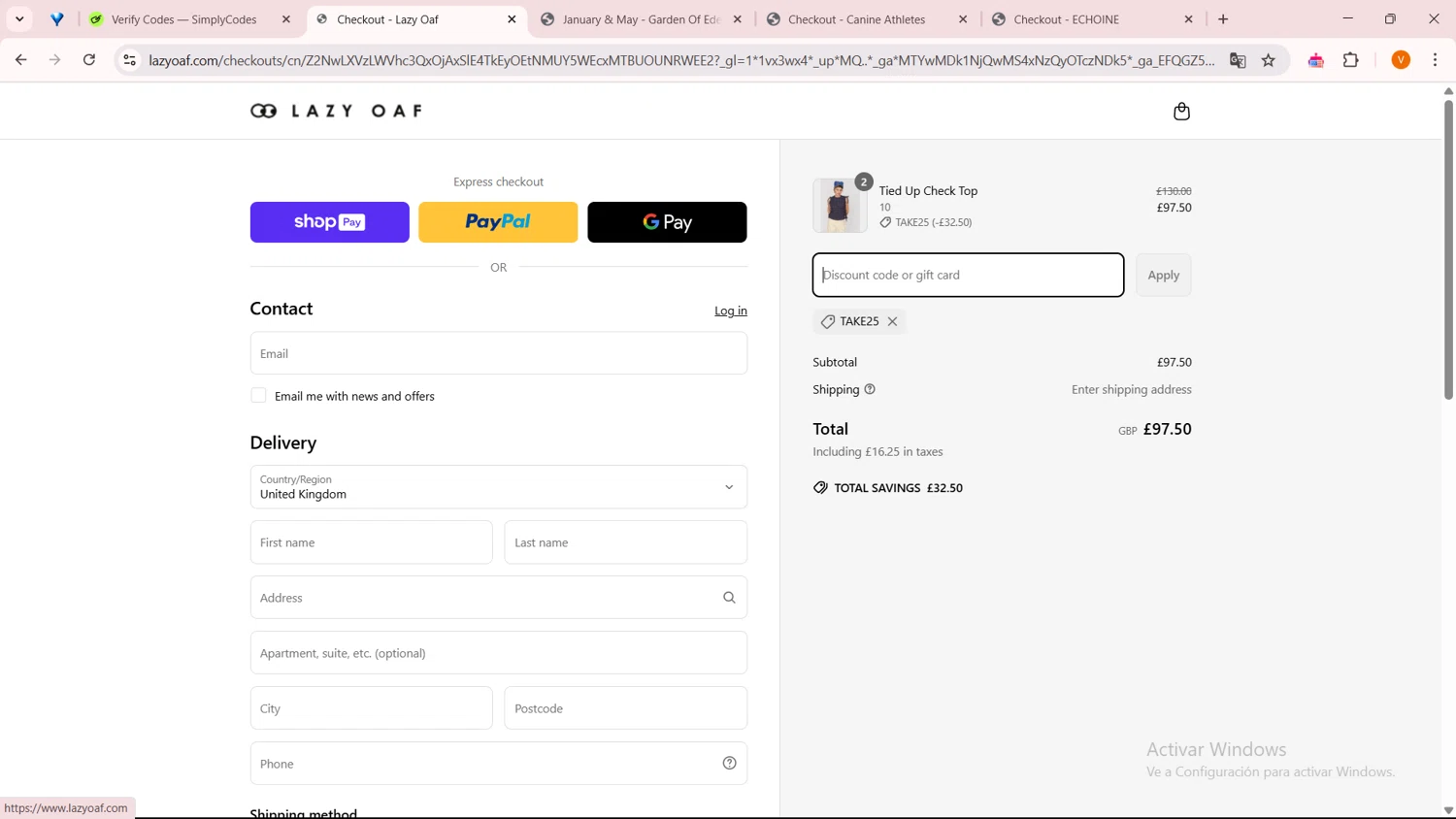Screen dimensions: 1456x819
Task: Toggle Email me with news and offers
Action: [258, 395]
